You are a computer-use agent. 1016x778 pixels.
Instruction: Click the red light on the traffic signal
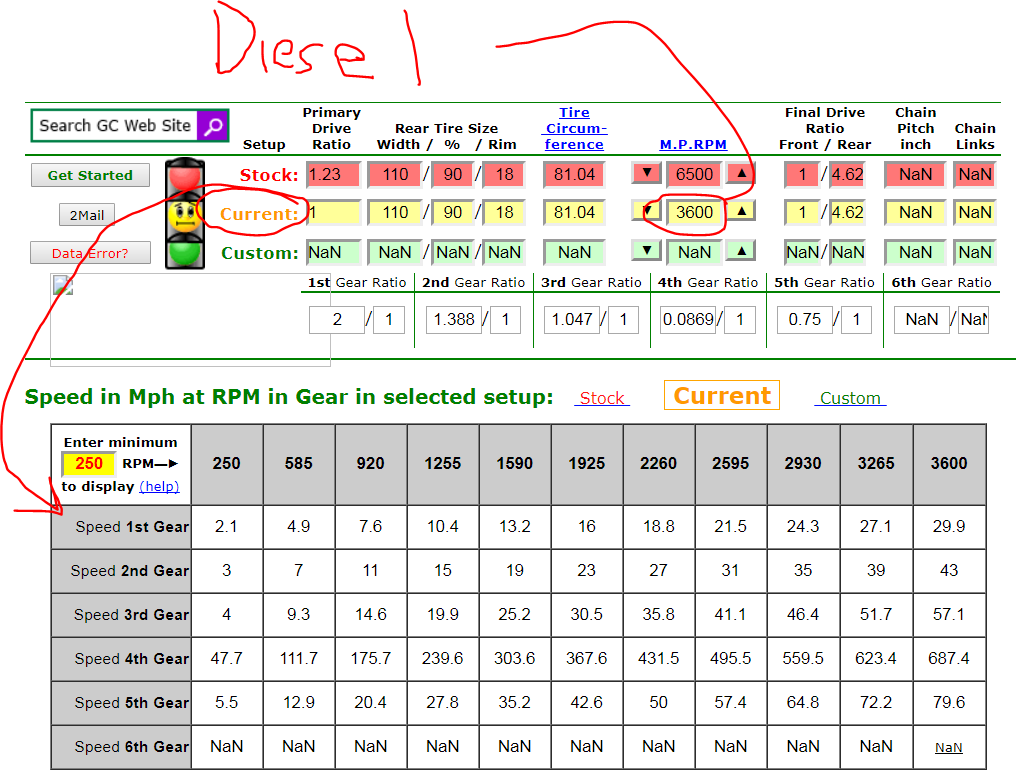(x=184, y=177)
